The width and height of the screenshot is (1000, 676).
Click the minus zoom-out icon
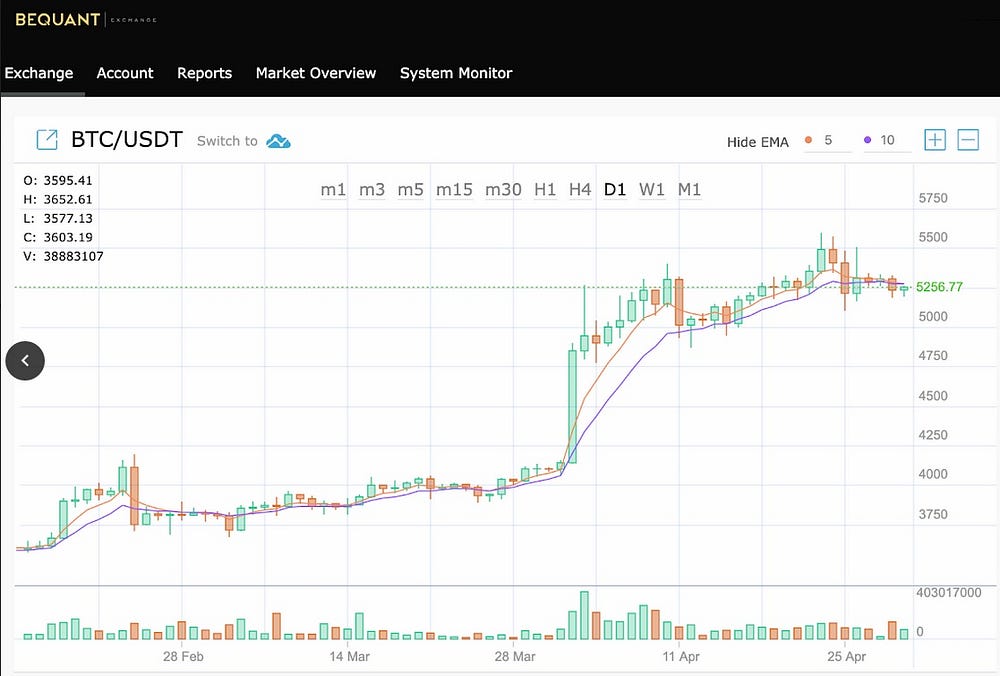[968, 140]
